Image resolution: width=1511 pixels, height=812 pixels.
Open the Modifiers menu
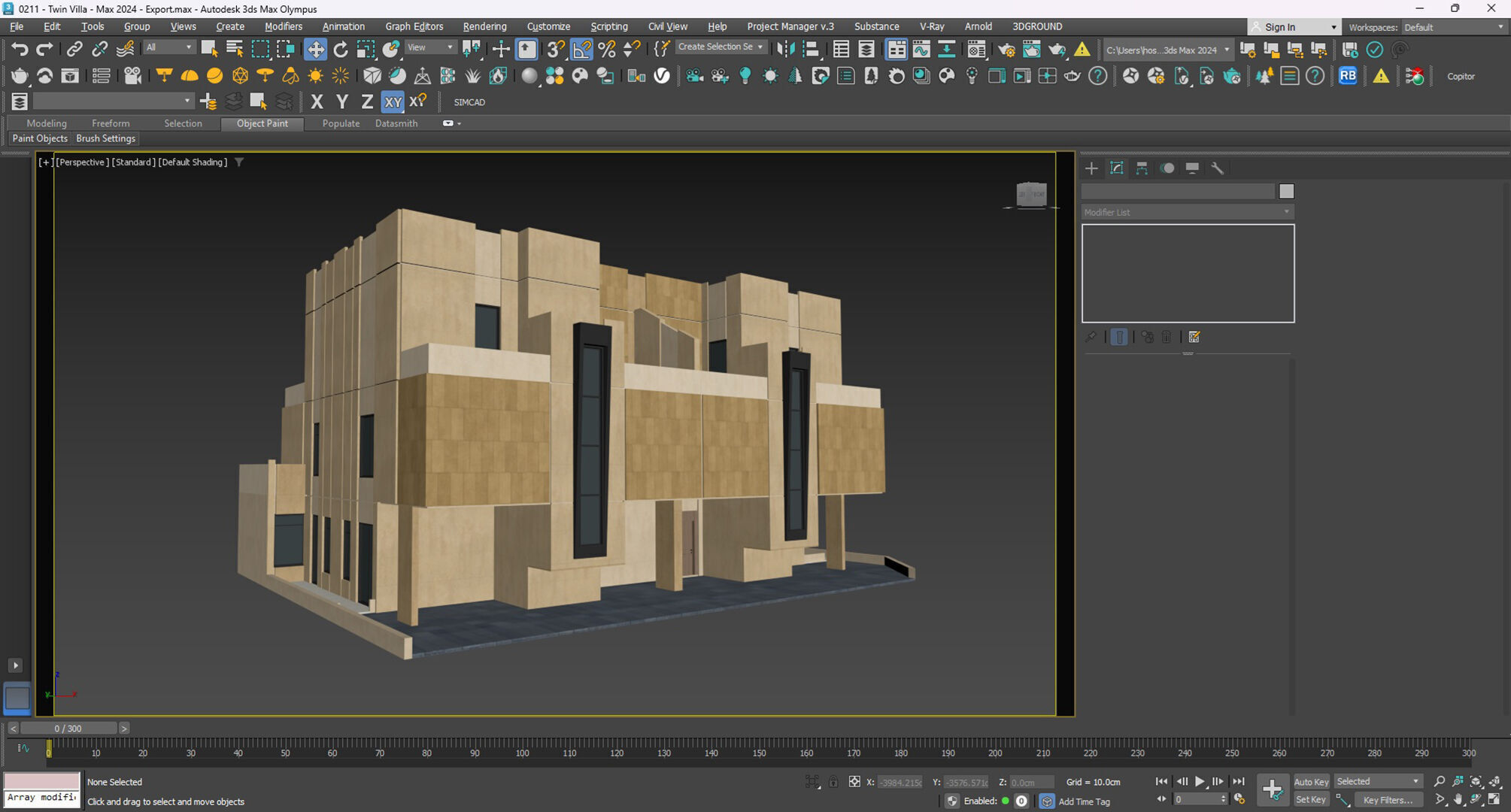pyautogui.click(x=283, y=26)
